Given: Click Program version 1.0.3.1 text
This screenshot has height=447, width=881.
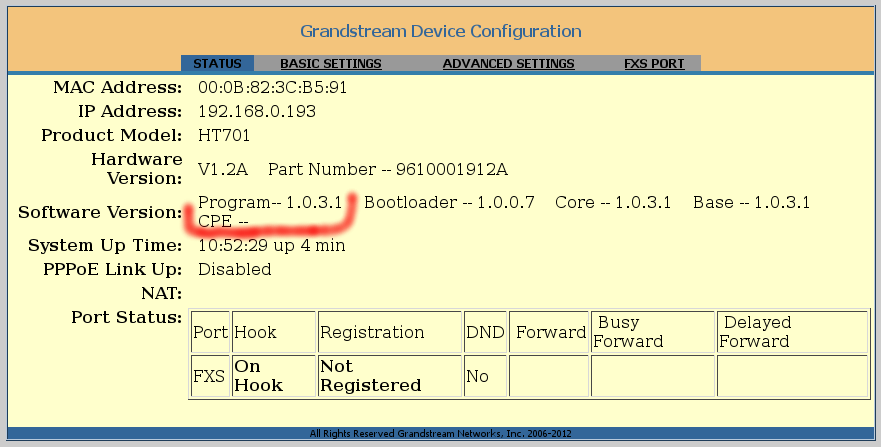Looking at the screenshot, I should click(270, 202).
